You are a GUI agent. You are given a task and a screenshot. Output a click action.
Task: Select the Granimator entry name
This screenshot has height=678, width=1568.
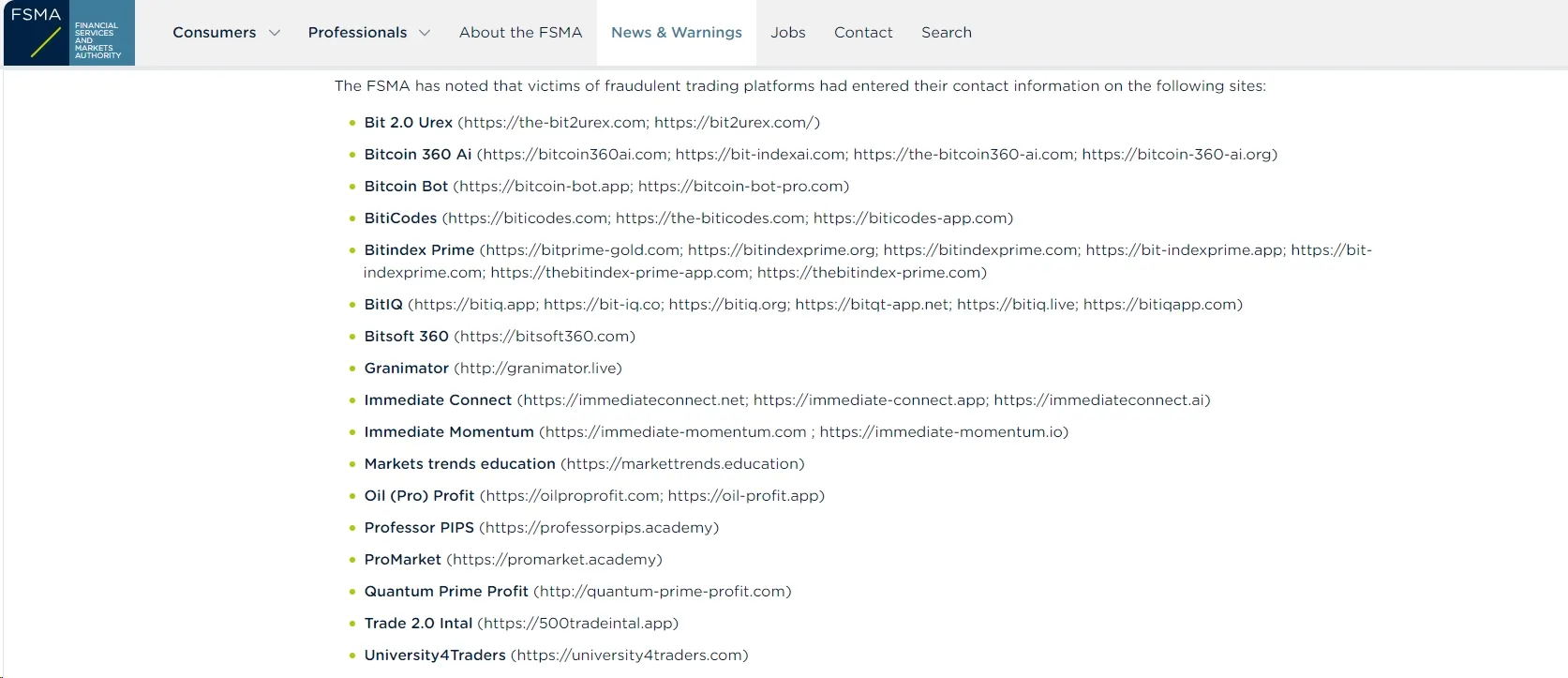click(407, 369)
